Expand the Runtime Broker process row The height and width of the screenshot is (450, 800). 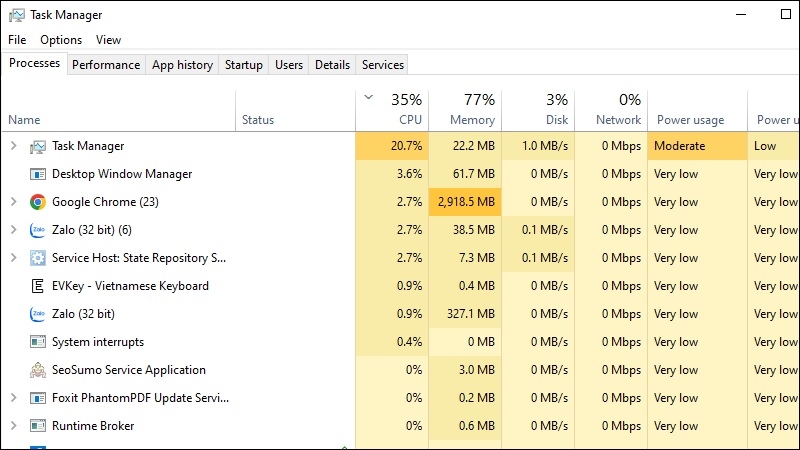14,426
